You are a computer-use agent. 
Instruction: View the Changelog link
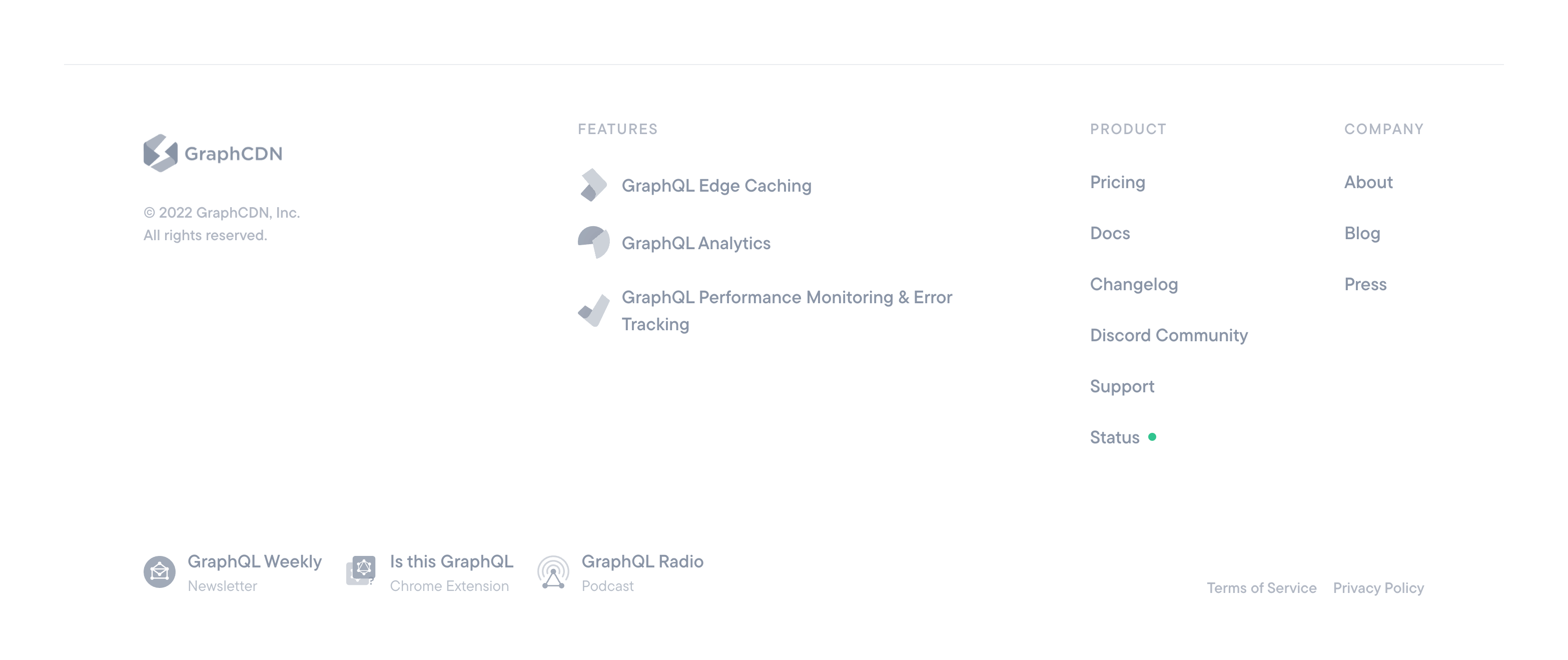1133,284
